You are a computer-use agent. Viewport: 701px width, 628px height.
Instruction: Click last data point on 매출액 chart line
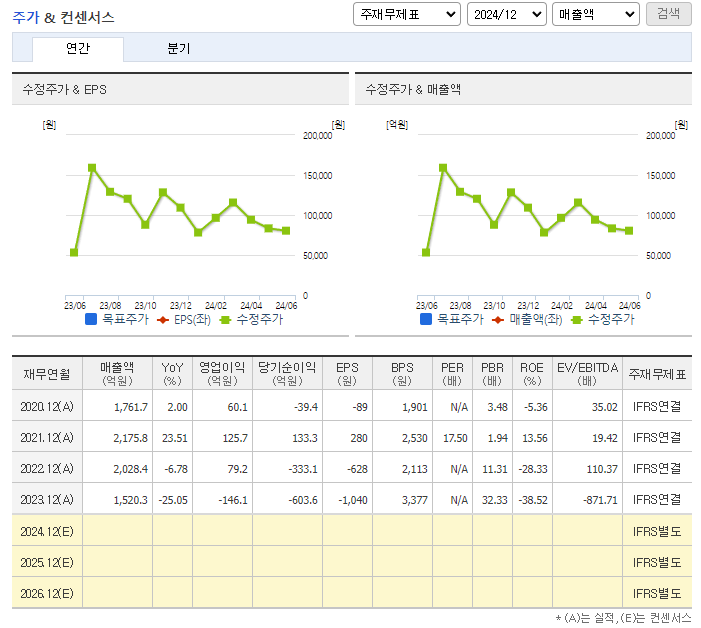(x=629, y=231)
